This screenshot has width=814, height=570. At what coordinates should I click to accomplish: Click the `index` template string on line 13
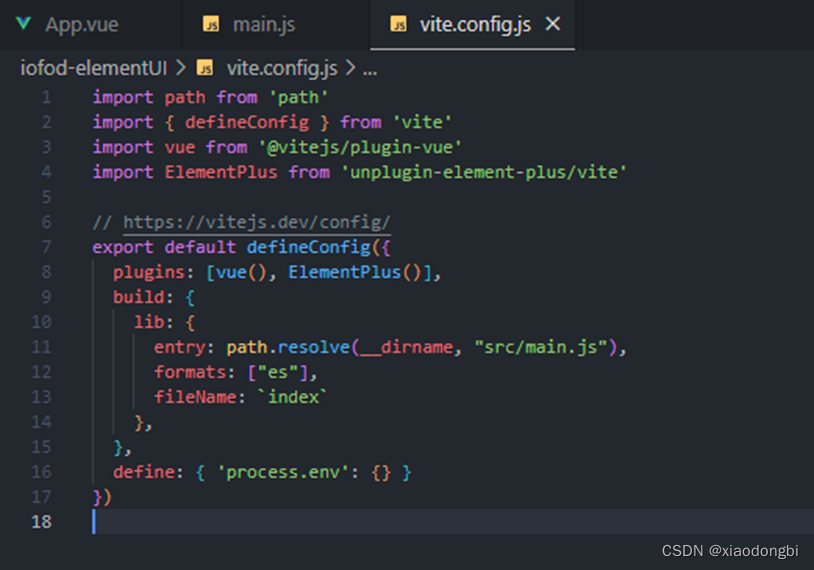click(x=293, y=397)
